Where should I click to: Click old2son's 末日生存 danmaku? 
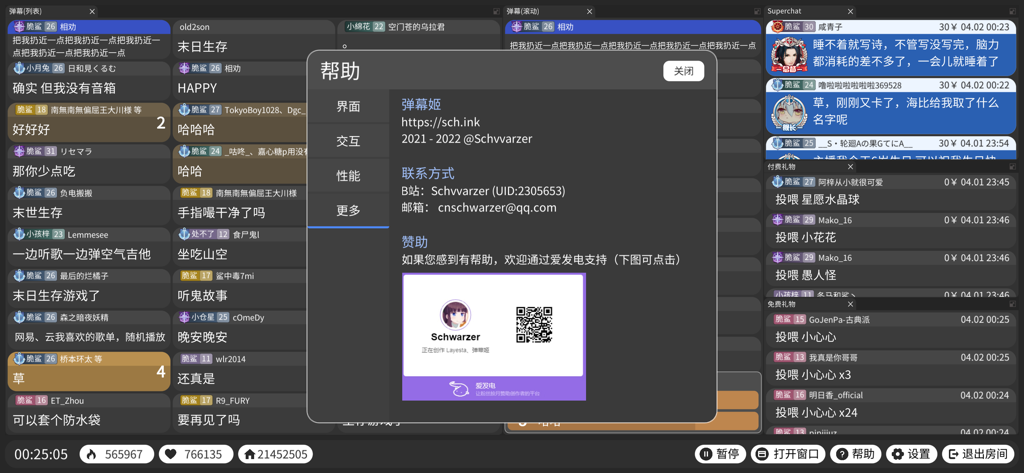[x=254, y=39]
